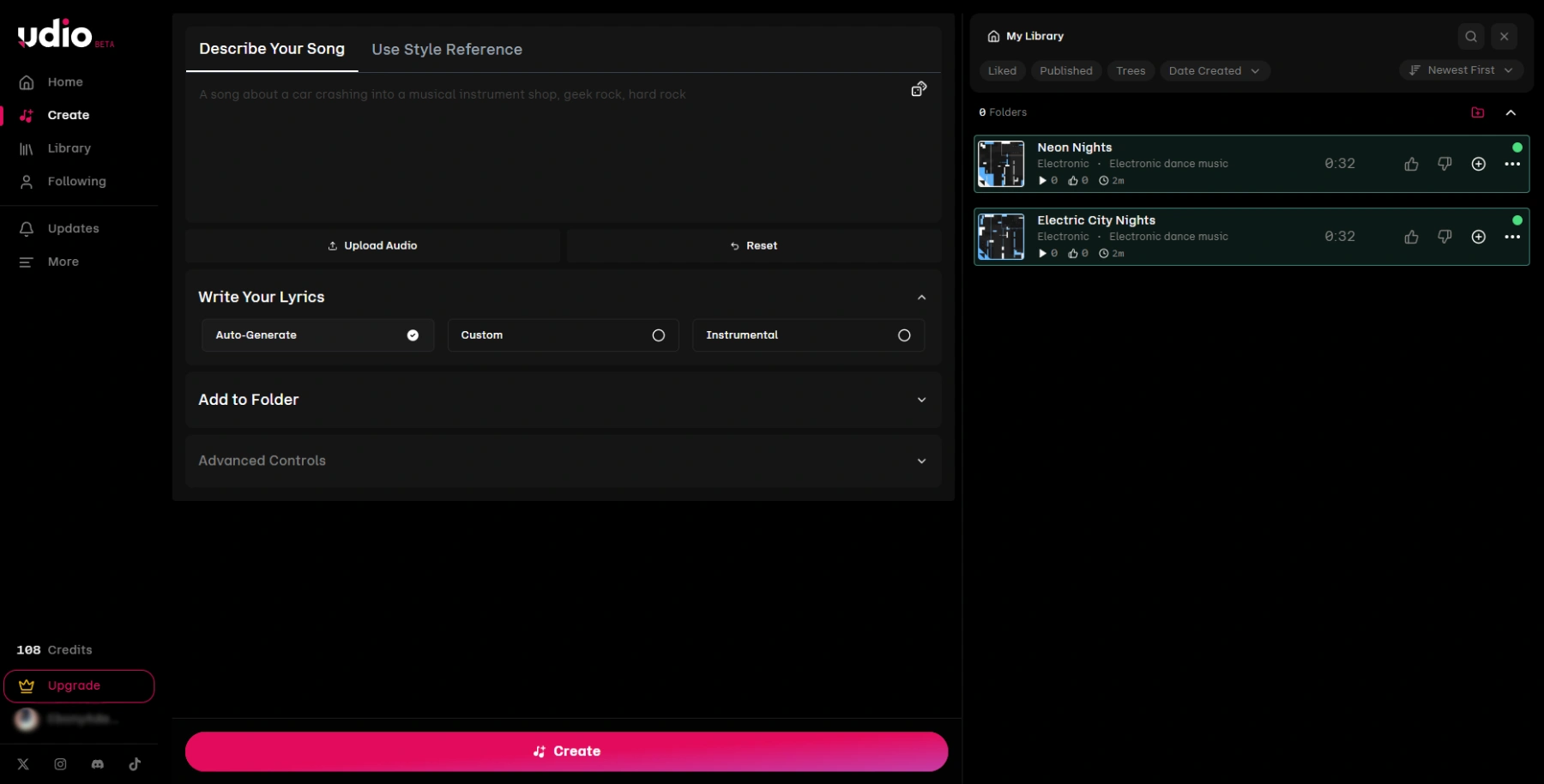Click plus icon on Neon Nights
Screen dimensions: 1544x784
point(1478,164)
